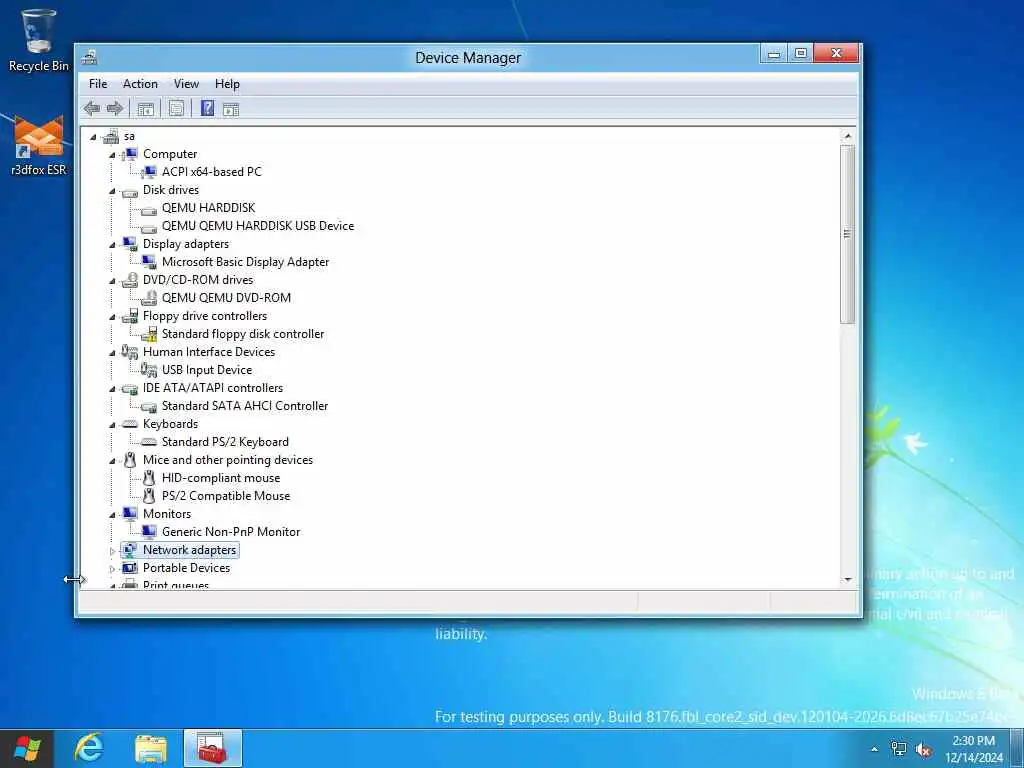Click the Portable Devices category icon
Screen dimensions: 1024x768
coord(130,568)
